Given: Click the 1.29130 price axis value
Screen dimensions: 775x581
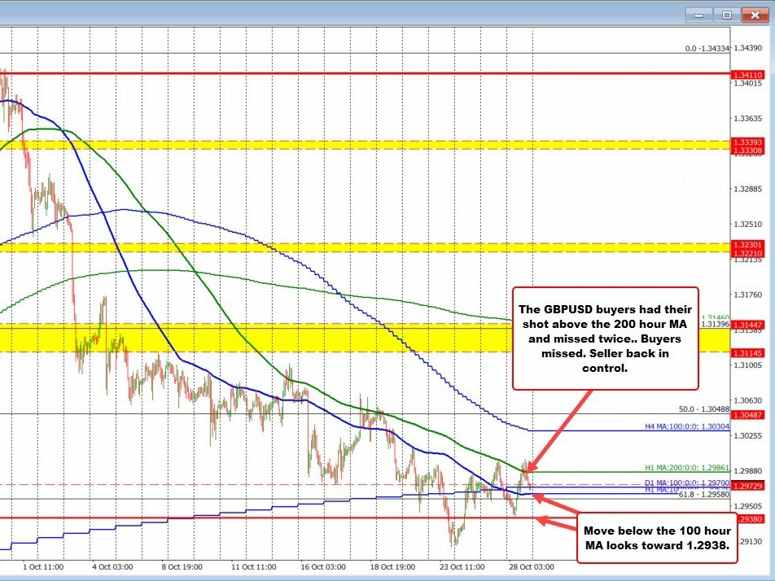Looking at the screenshot, I should pos(748,541).
